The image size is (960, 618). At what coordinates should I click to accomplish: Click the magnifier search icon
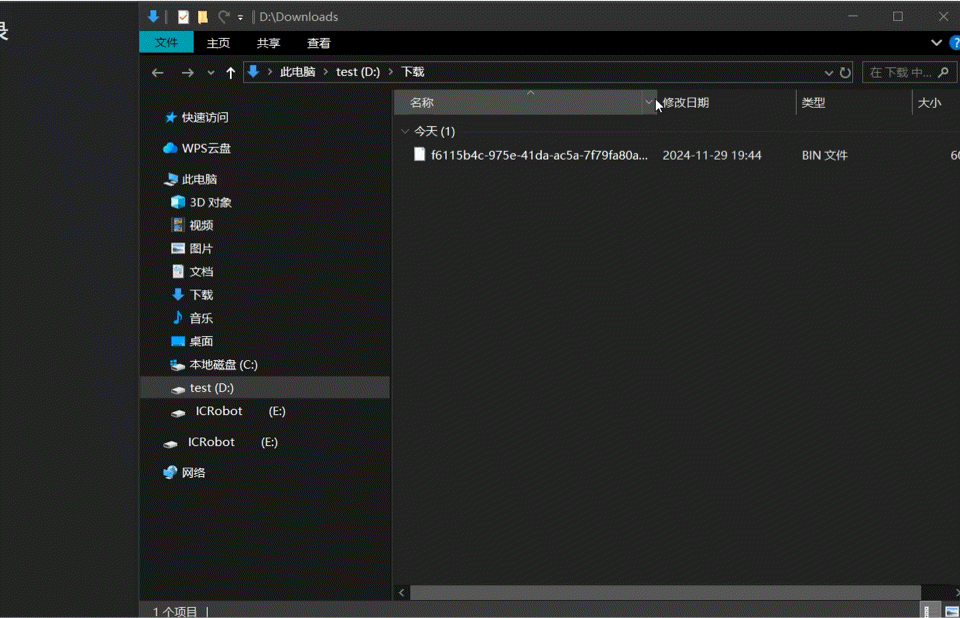tap(943, 72)
